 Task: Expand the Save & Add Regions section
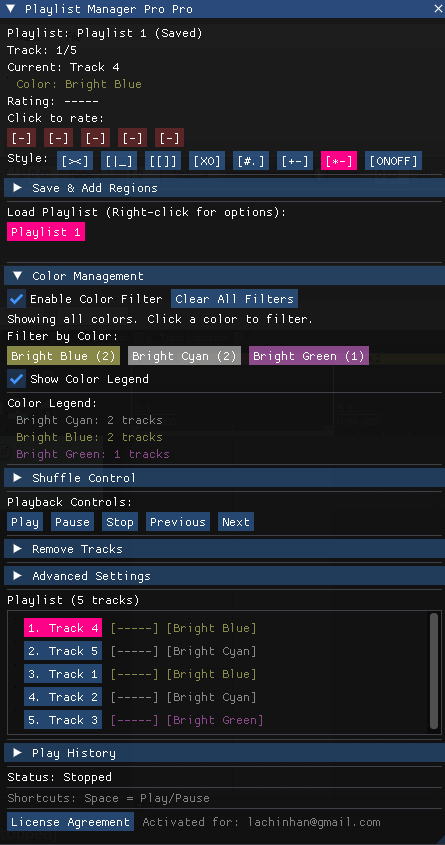click(224, 188)
